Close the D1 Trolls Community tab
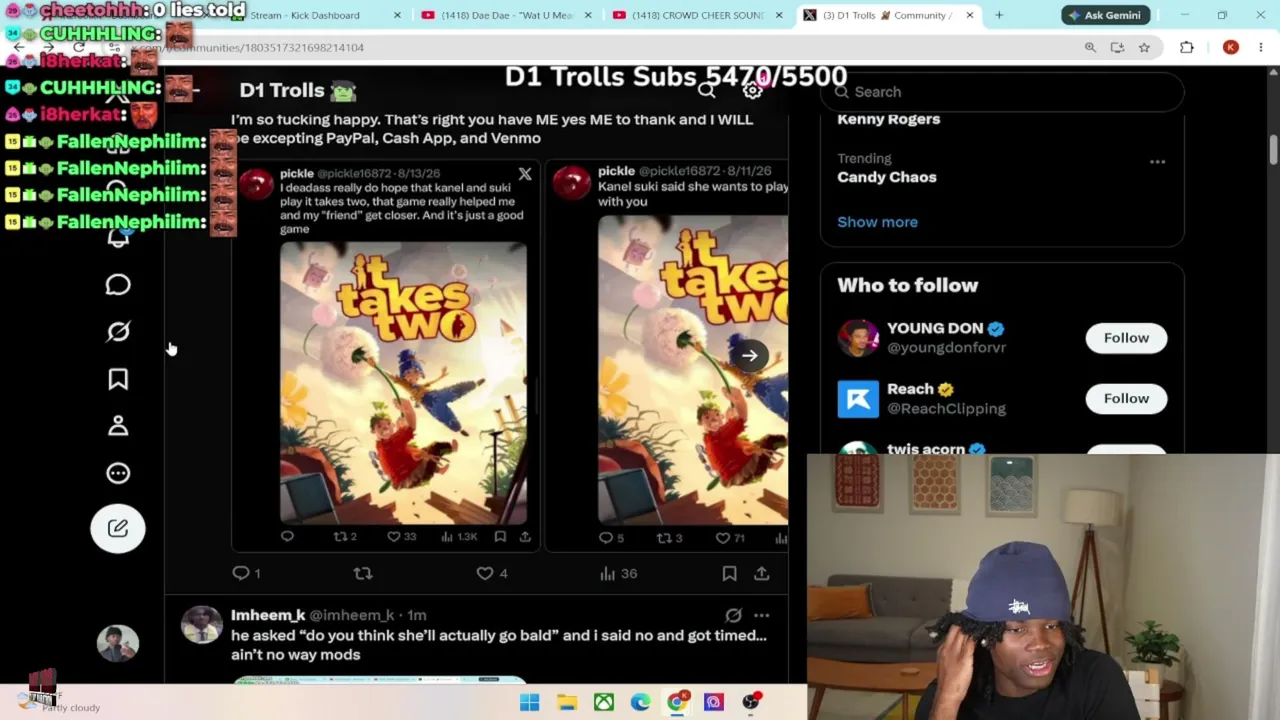This screenshot has height=720, width=1280. [969, 15]
